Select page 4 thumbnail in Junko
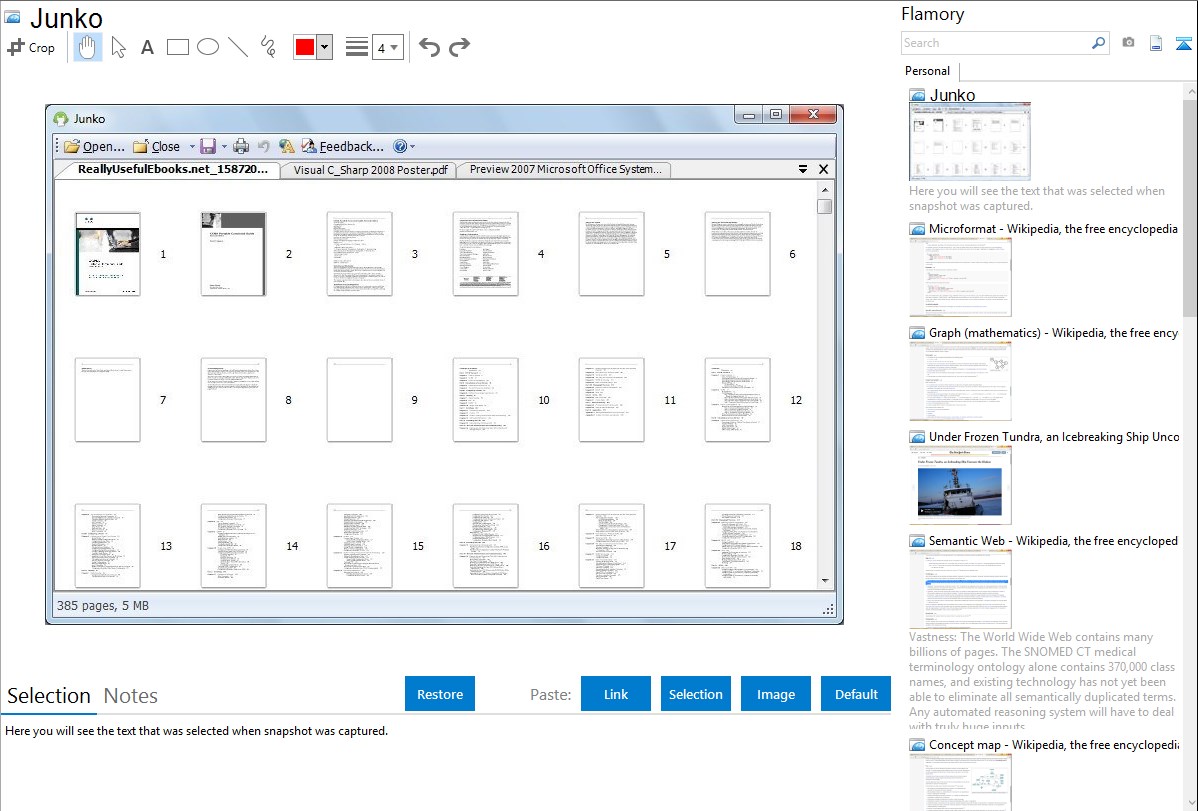This screenshot has width=1198, height=811. (x=485, y=254)
